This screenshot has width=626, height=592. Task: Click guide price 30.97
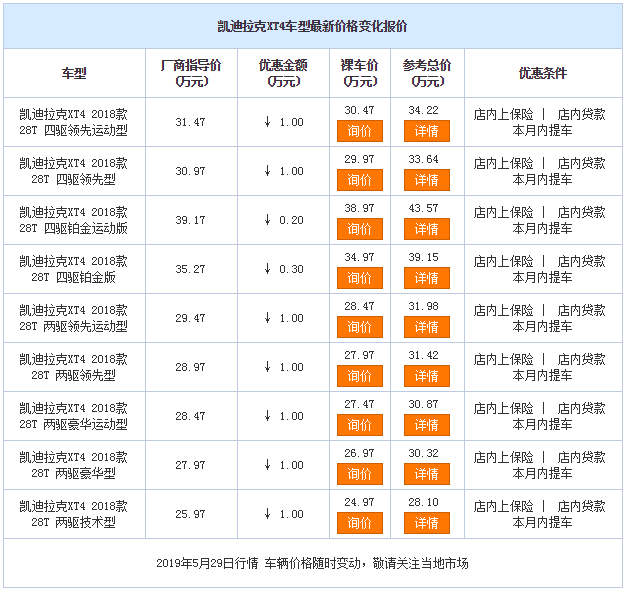point(190,171)
